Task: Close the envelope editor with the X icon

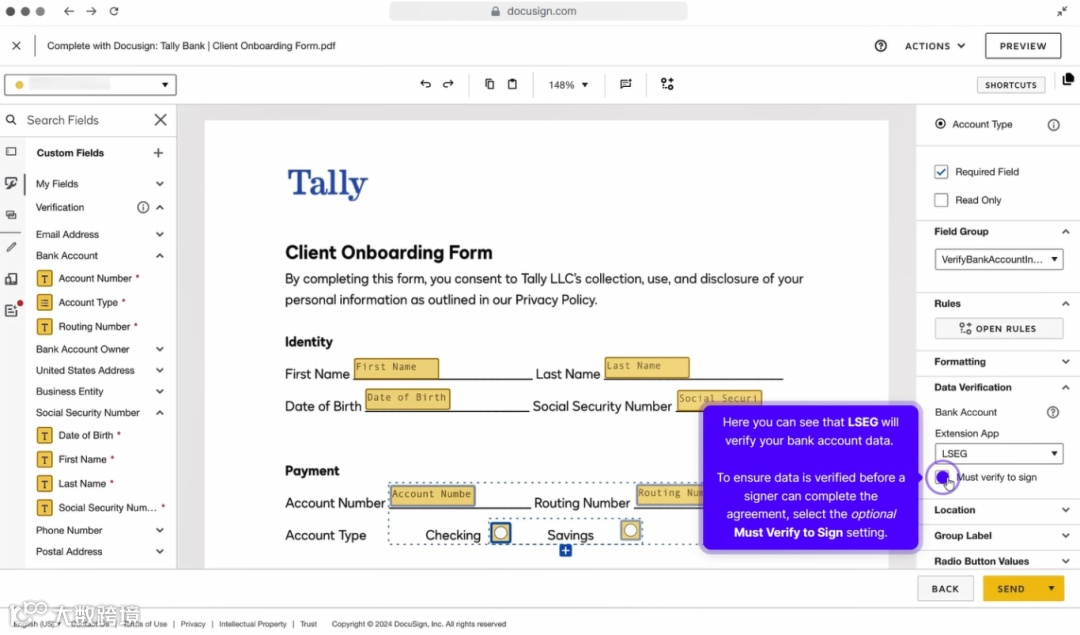Action: point(17,46)
